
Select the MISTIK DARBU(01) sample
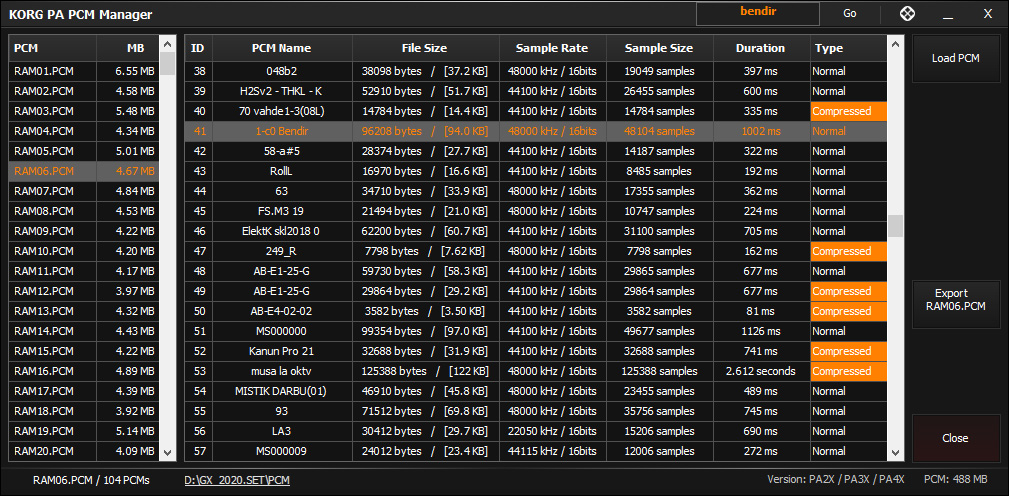click(536, 391)
